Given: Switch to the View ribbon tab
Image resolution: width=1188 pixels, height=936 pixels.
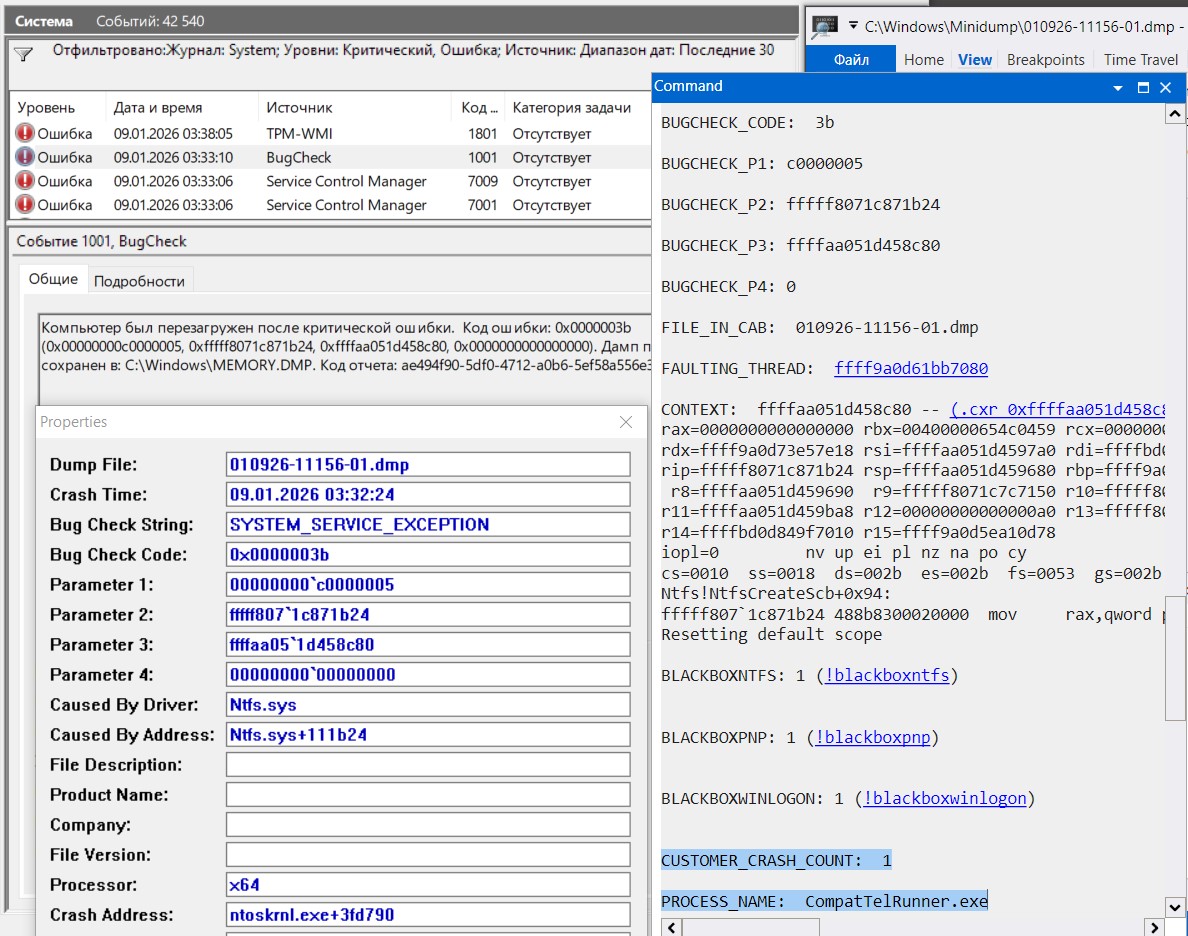Looking at the screenshot, I should coord(974,60).
